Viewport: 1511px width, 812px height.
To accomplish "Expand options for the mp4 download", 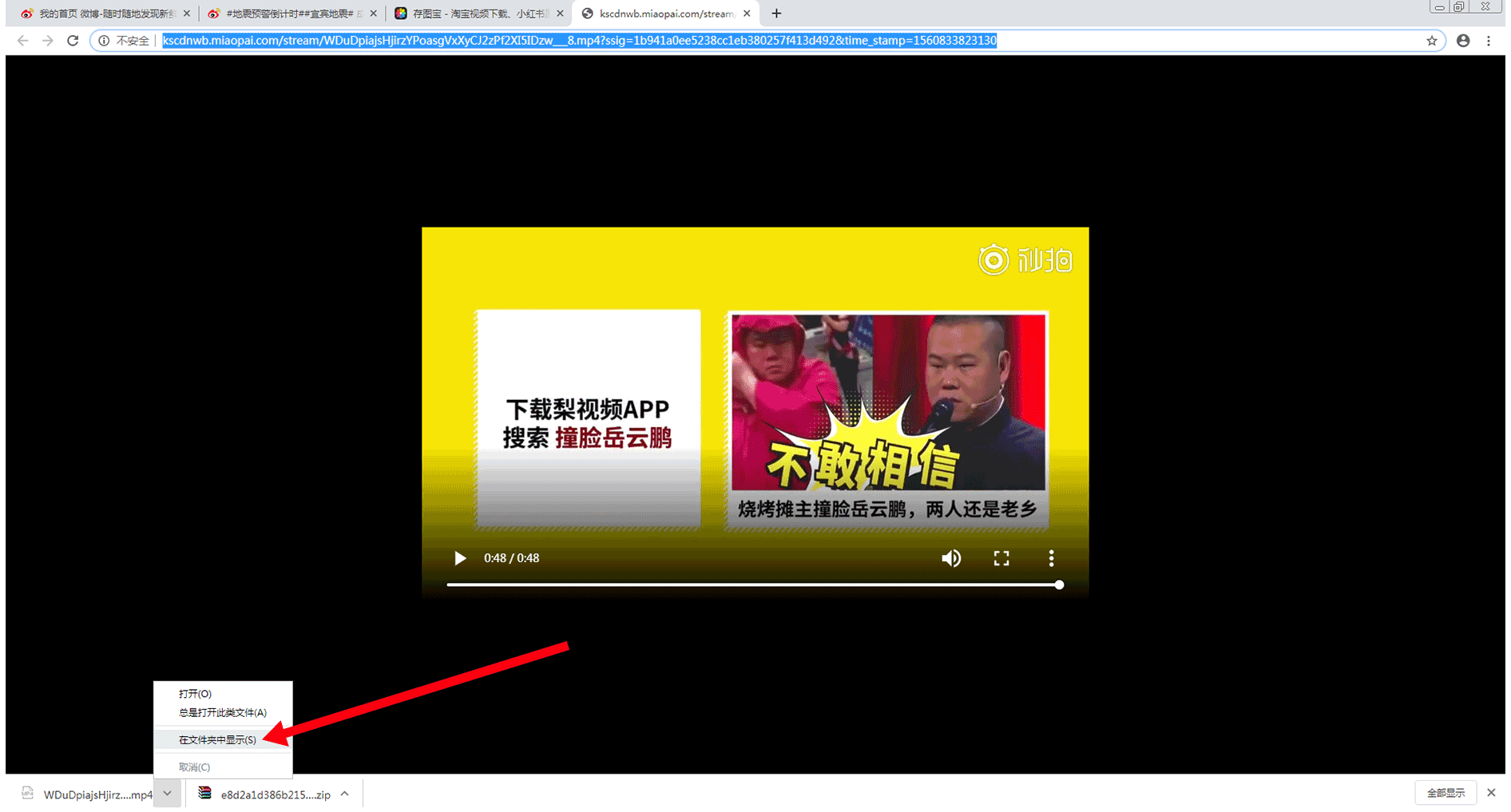I will [168, 794].
